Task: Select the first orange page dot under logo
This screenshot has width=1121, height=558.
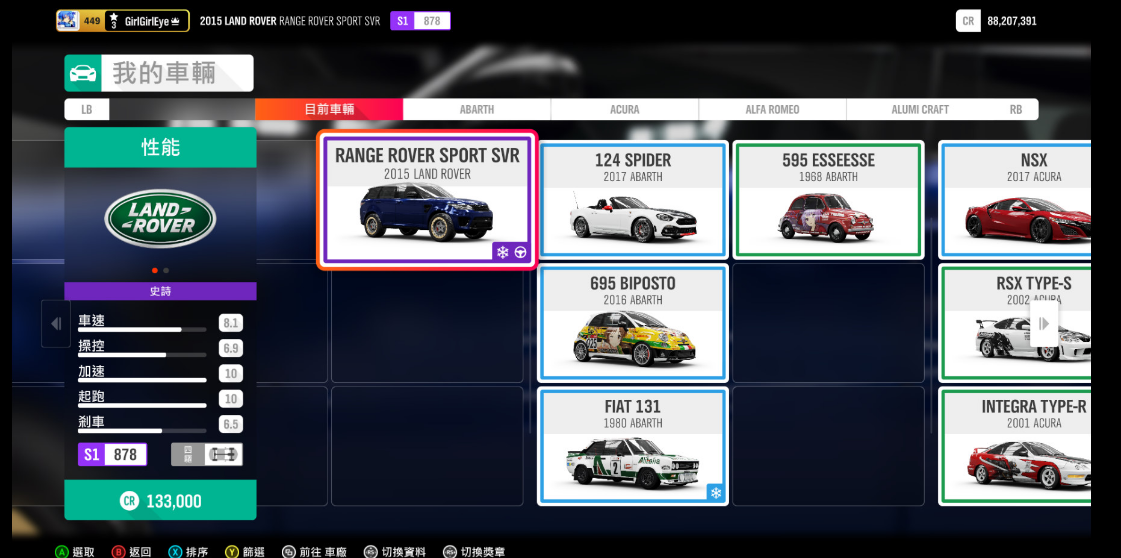Action: [x=154, y=270]
